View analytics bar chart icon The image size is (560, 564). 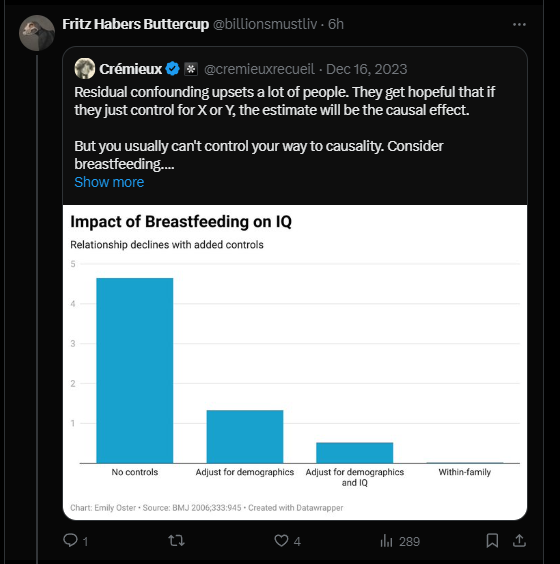pos(386,540)
